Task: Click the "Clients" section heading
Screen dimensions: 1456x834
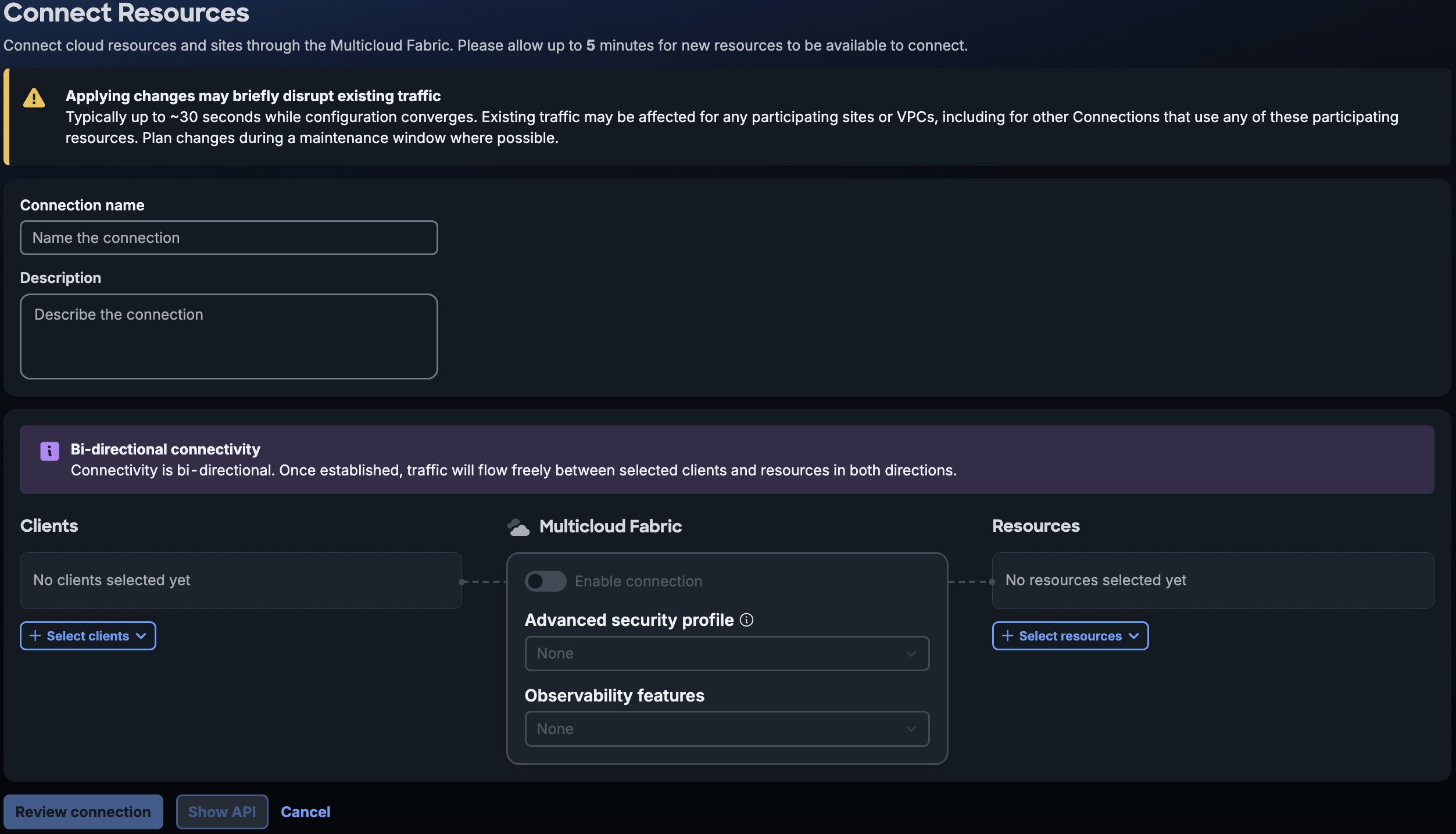Action: pyautogui.click(x=49, y=525)
